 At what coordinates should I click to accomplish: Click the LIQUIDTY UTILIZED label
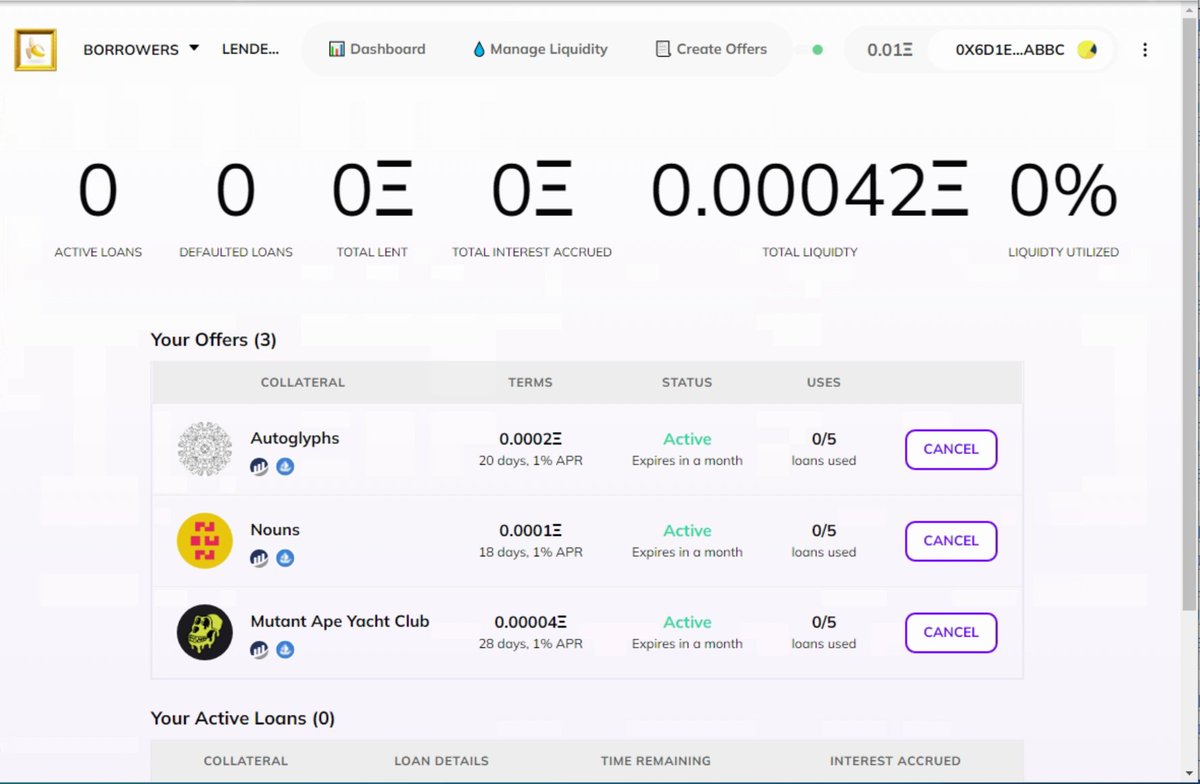point(1064,252)
